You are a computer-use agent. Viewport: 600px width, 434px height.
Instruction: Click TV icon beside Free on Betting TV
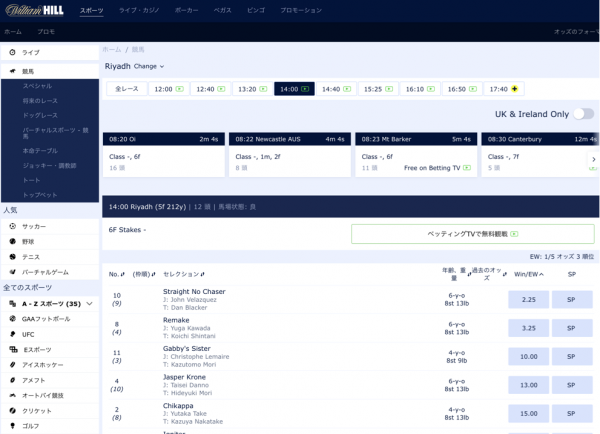coord(467,168)
